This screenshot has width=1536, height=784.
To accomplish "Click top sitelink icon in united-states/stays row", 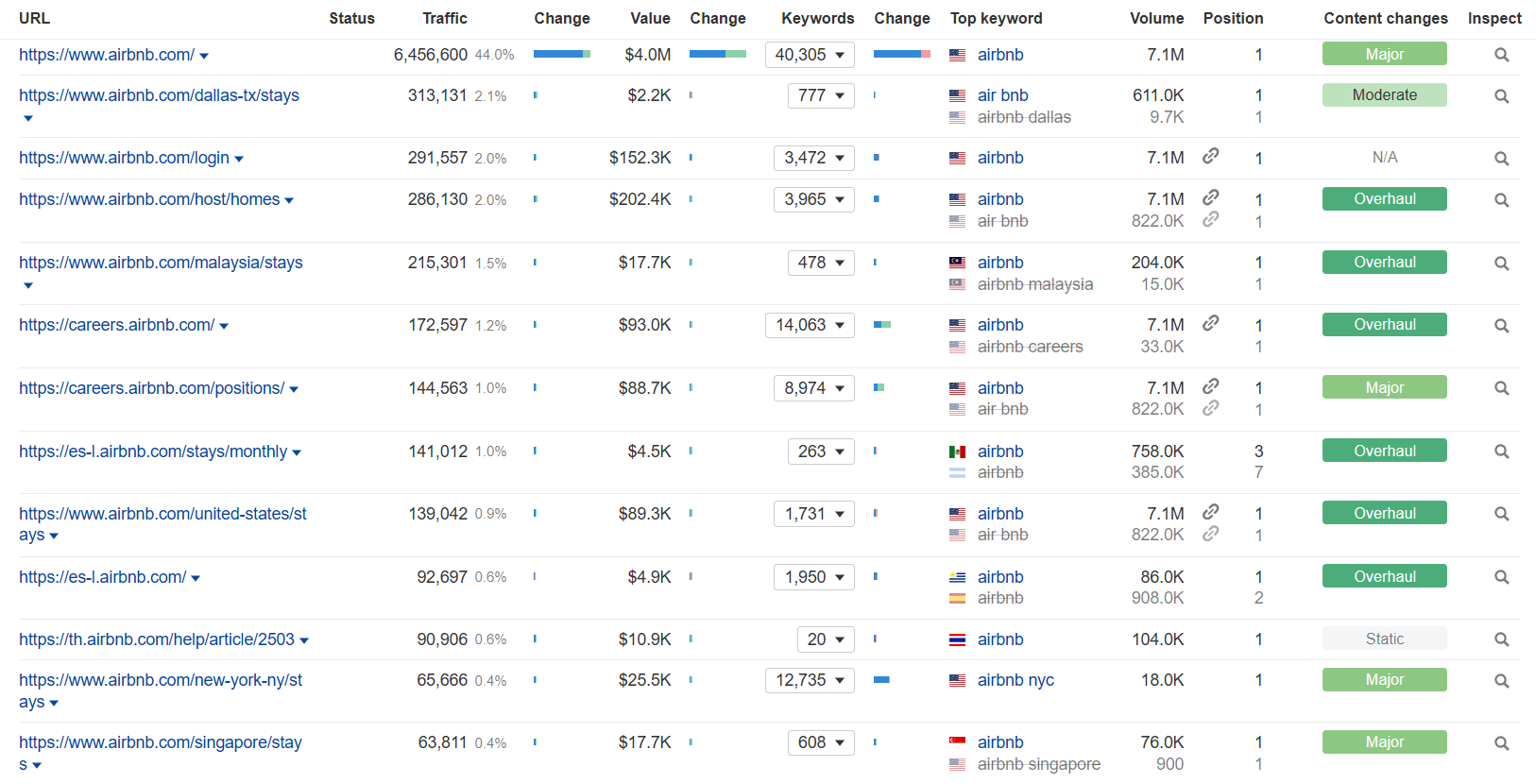I will 1210,512.
